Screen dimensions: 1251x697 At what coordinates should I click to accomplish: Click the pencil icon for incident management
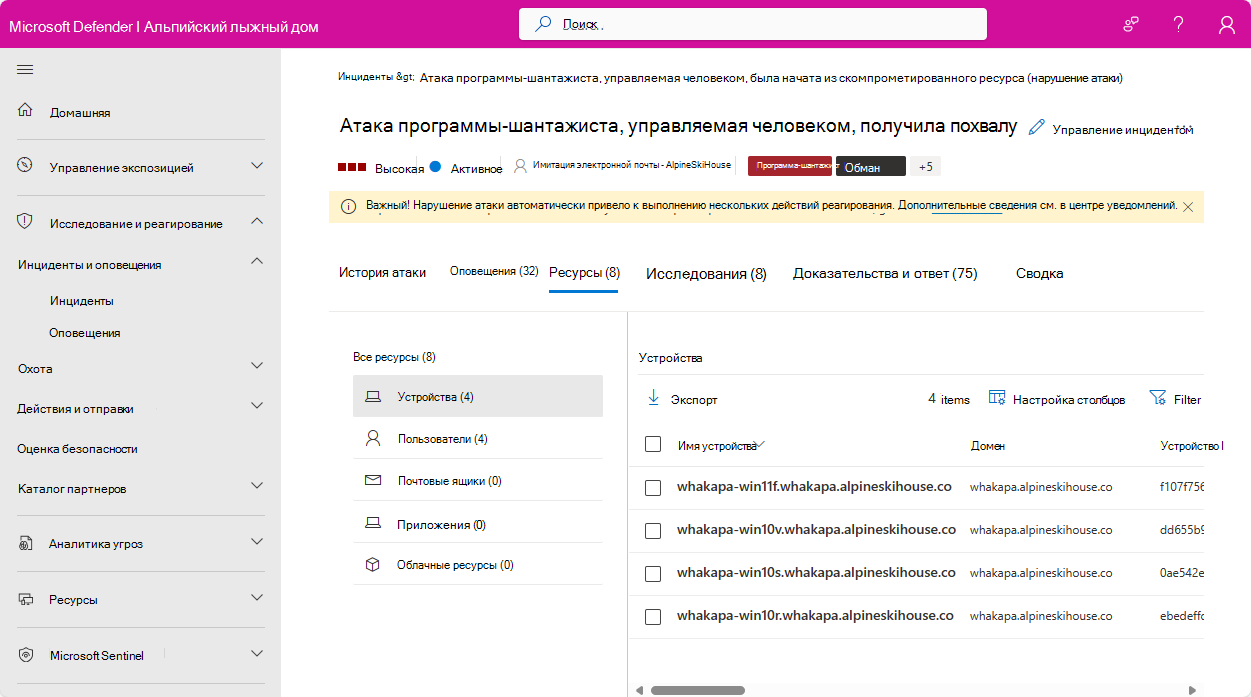click(x=1037, y=127)
